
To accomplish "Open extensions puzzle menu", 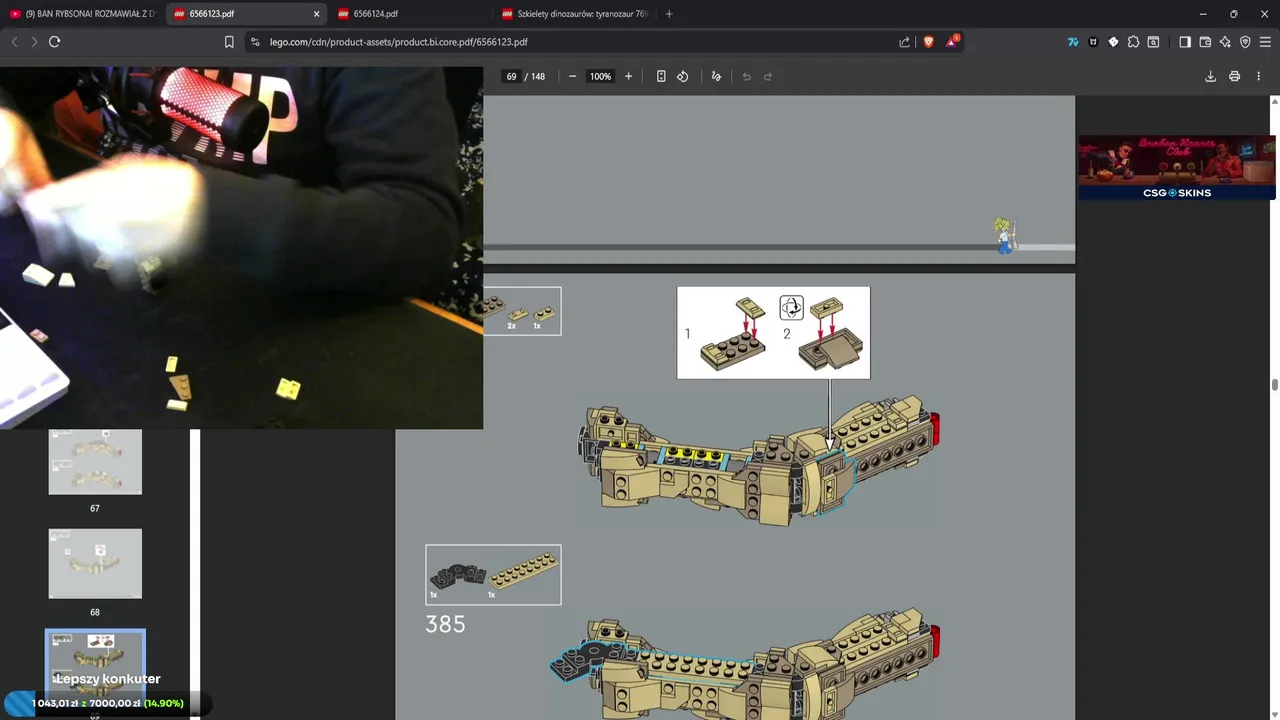I will (x=1133, y=42).
